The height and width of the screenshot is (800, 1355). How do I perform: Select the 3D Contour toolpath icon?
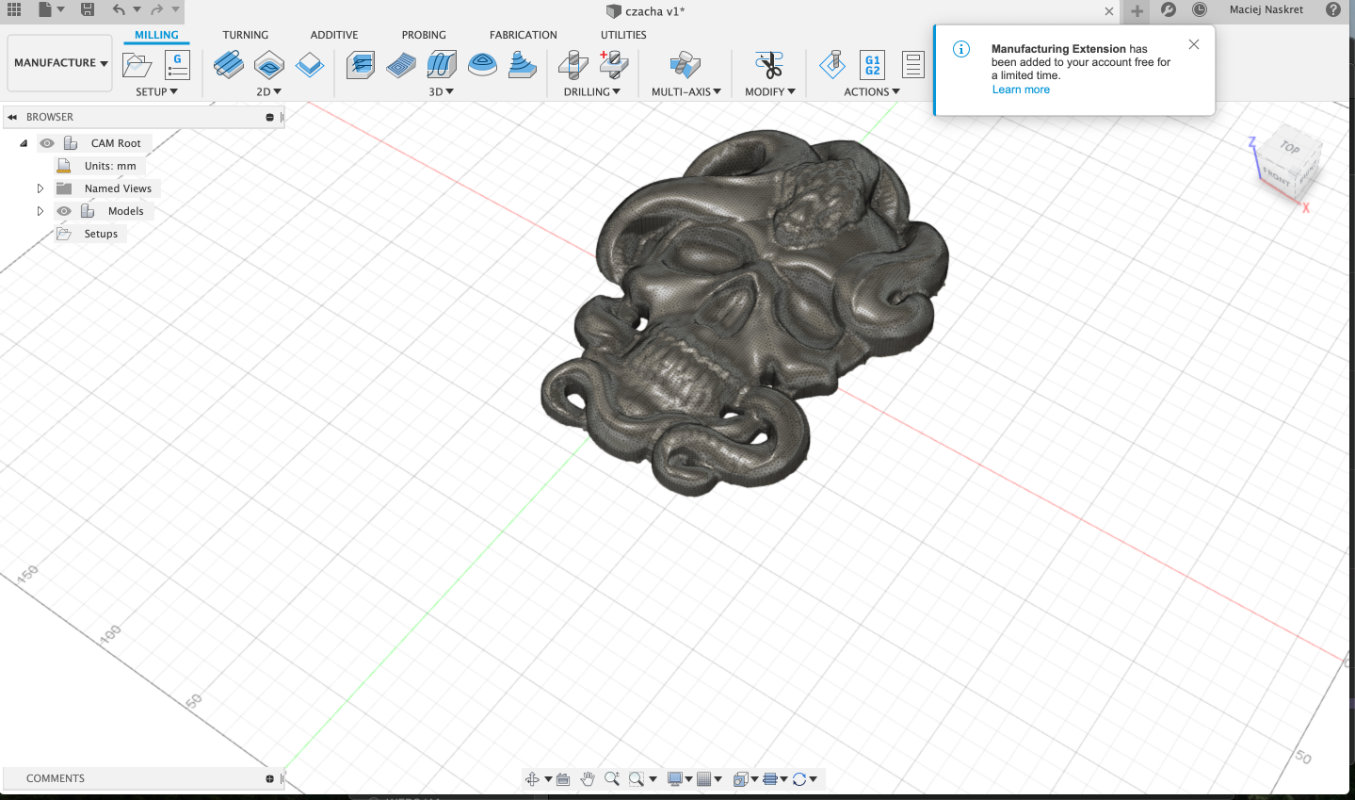coord(523,66)
